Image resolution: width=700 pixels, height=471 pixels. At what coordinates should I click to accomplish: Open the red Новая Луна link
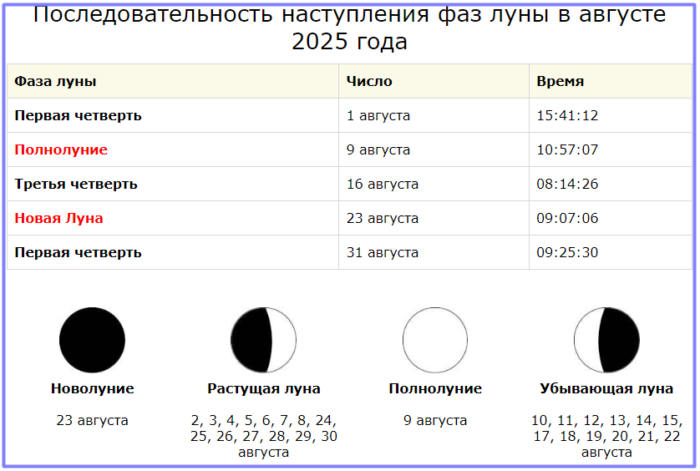click(x=59, y=218)
